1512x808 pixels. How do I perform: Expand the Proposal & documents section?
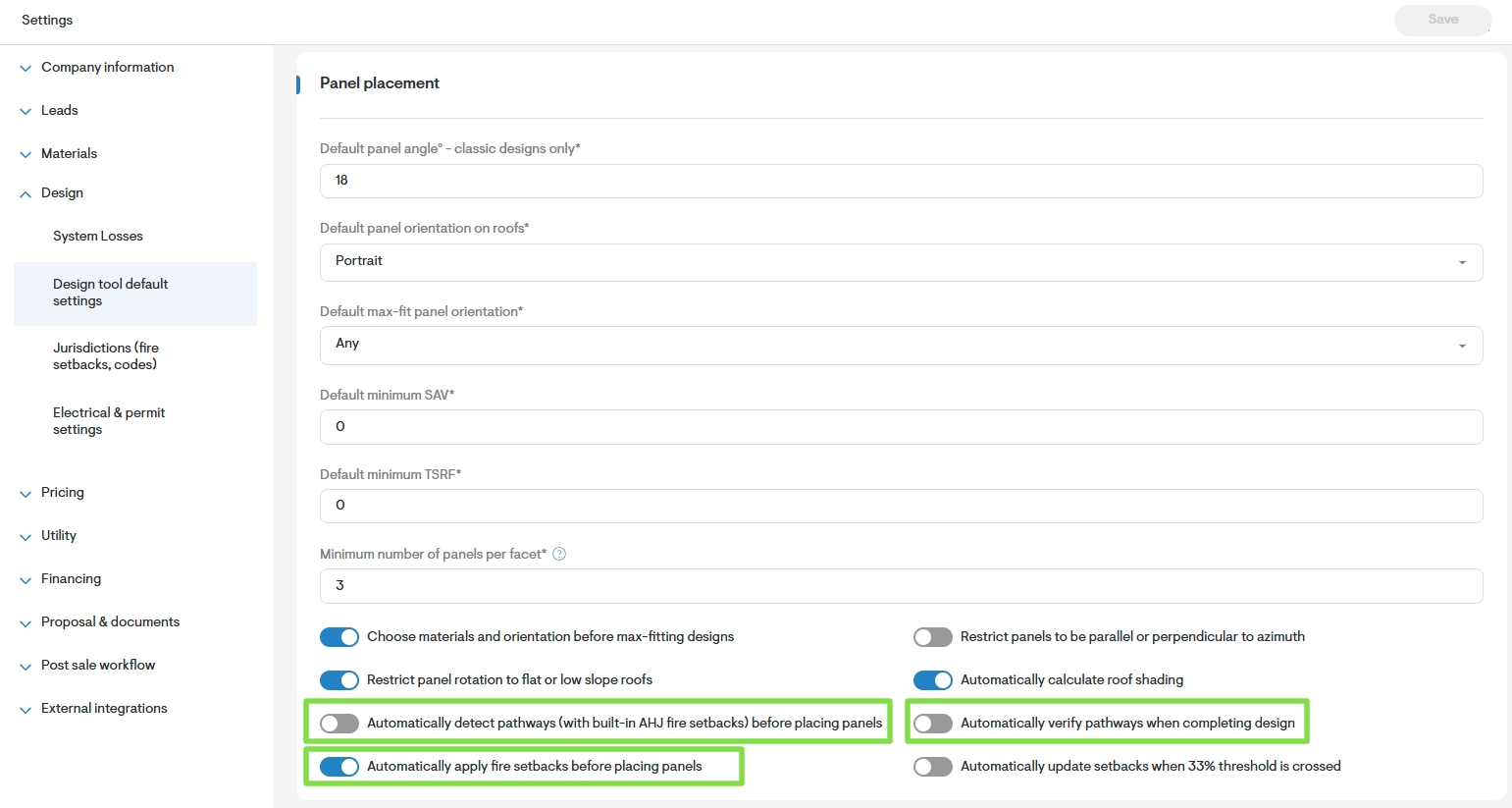click(x=100, y=622)
